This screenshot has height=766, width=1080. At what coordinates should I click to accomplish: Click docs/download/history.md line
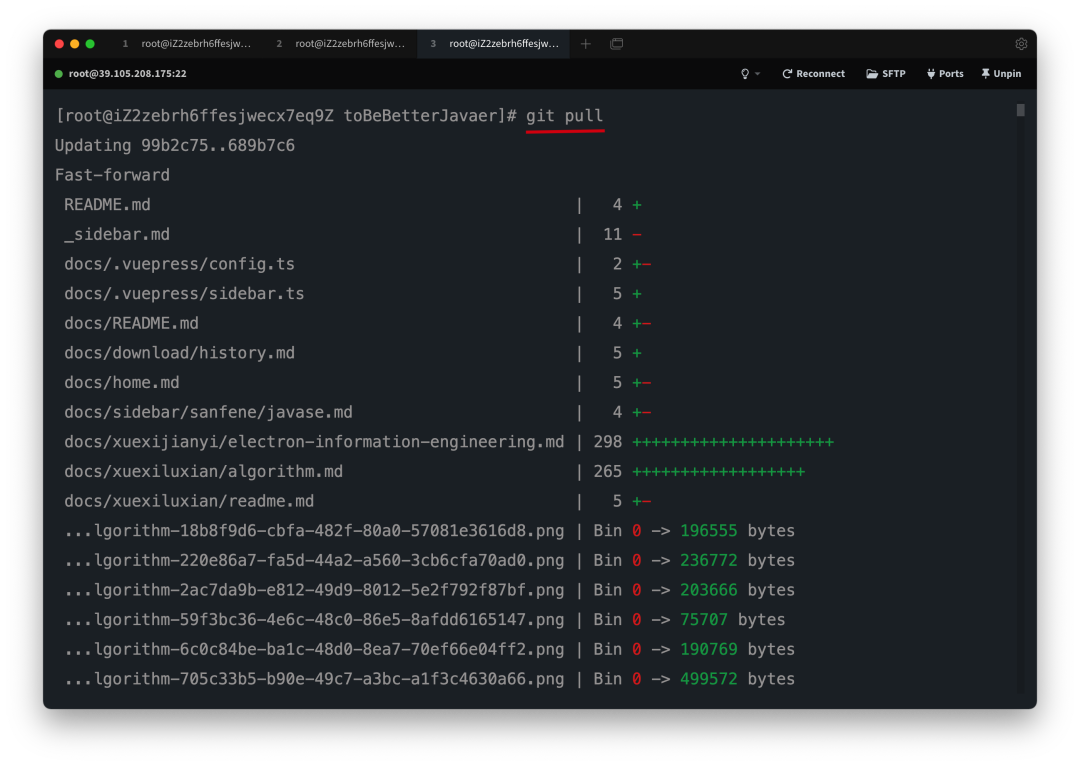pos(179,353)
